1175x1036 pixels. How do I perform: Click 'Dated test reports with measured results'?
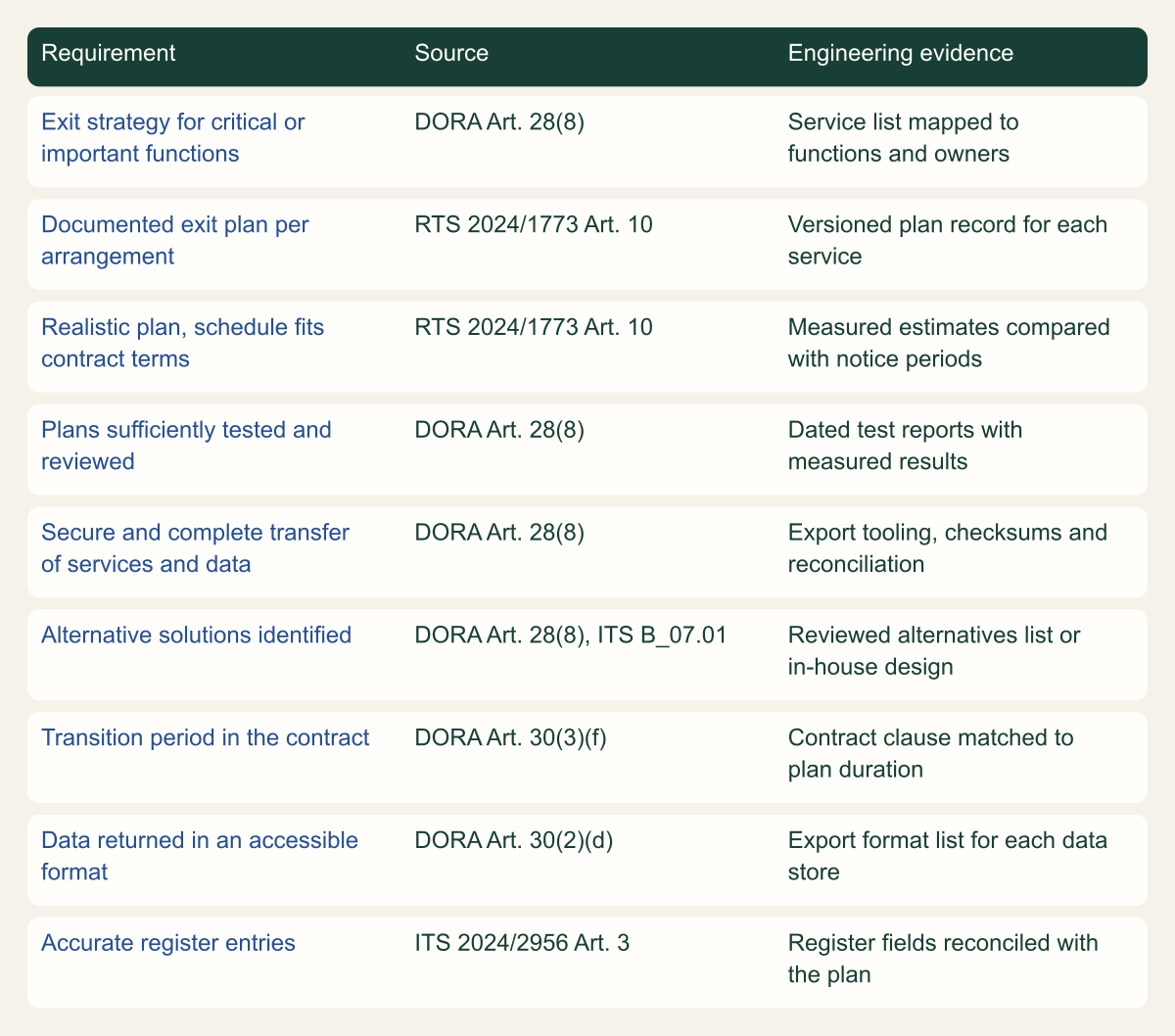[x=906, y=446]
